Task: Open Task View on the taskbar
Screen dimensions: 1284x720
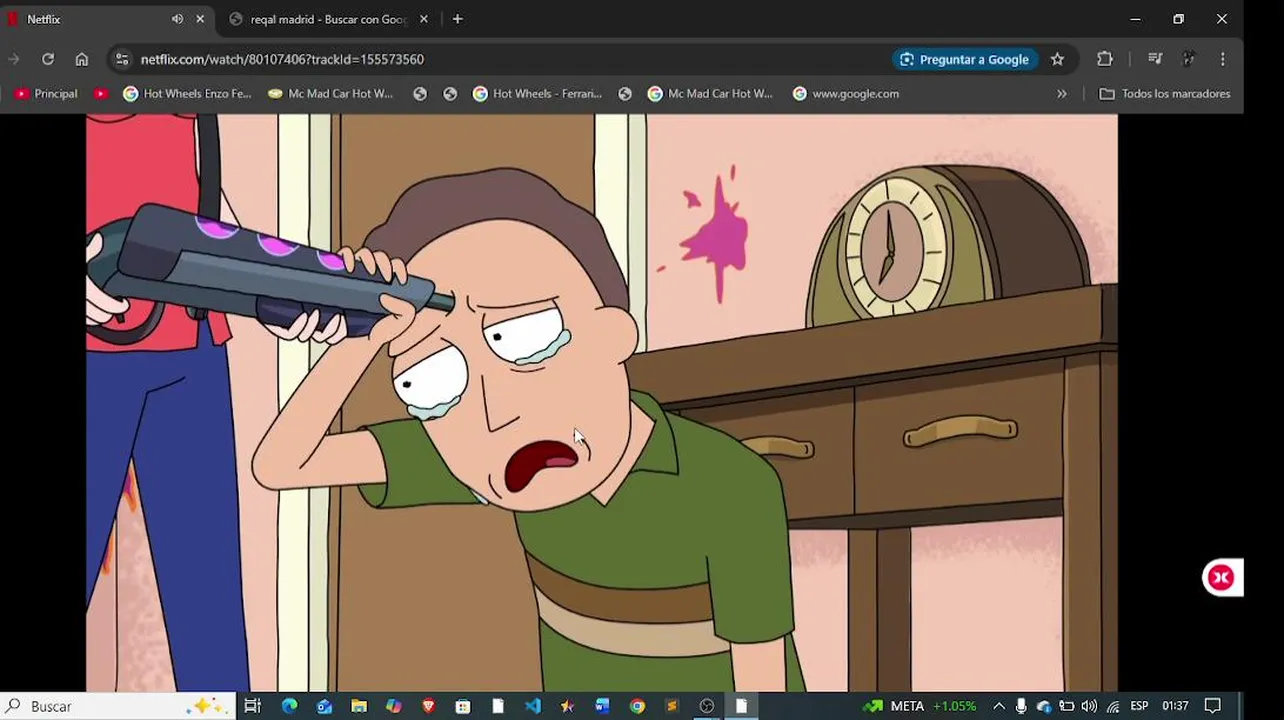Action: pyautogui.click(x=253, y=706)
